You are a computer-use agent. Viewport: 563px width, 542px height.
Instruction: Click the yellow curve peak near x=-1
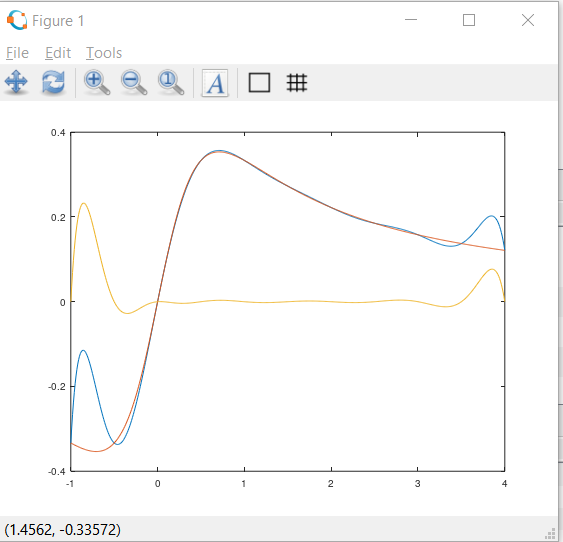[84, 204]
